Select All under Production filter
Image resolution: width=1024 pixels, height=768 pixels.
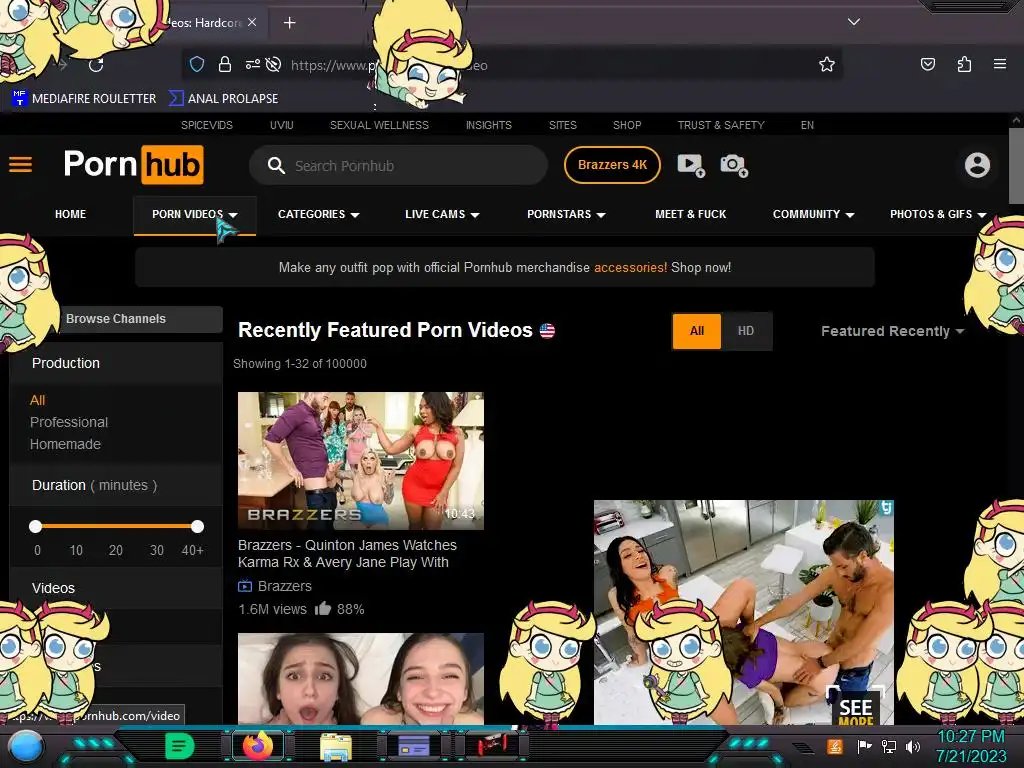(x=37, y=400)
